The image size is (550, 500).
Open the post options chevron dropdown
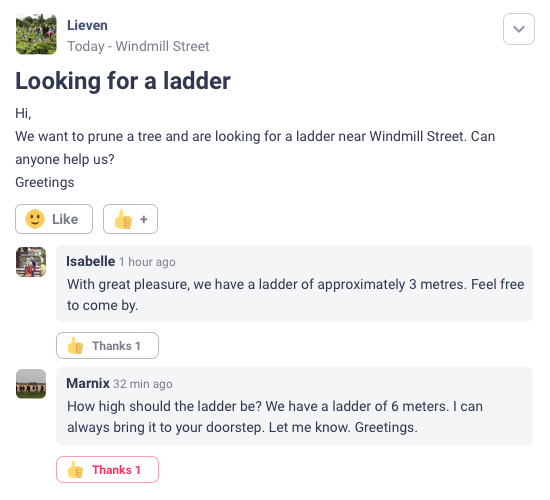(518, 29)
